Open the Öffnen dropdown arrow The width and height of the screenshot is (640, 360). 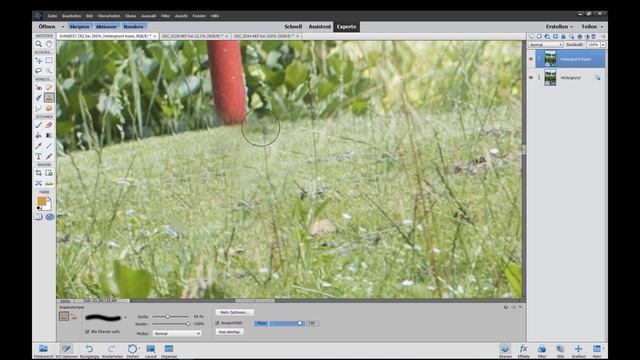(x=62, y=27)
